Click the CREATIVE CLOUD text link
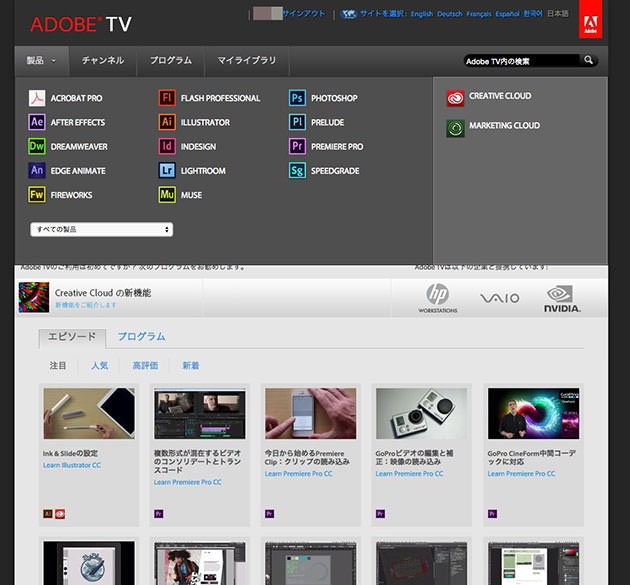 (500, 96)
